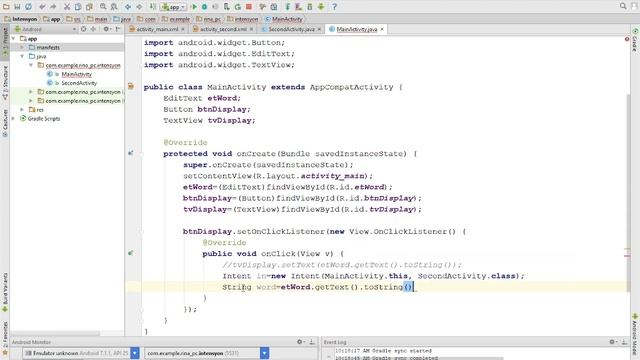Image resolution: width=640 pixels, height=360 pixels.
Task: Click the Sync Project with Gradle Files icon
Action: click(x=288, y=7)
